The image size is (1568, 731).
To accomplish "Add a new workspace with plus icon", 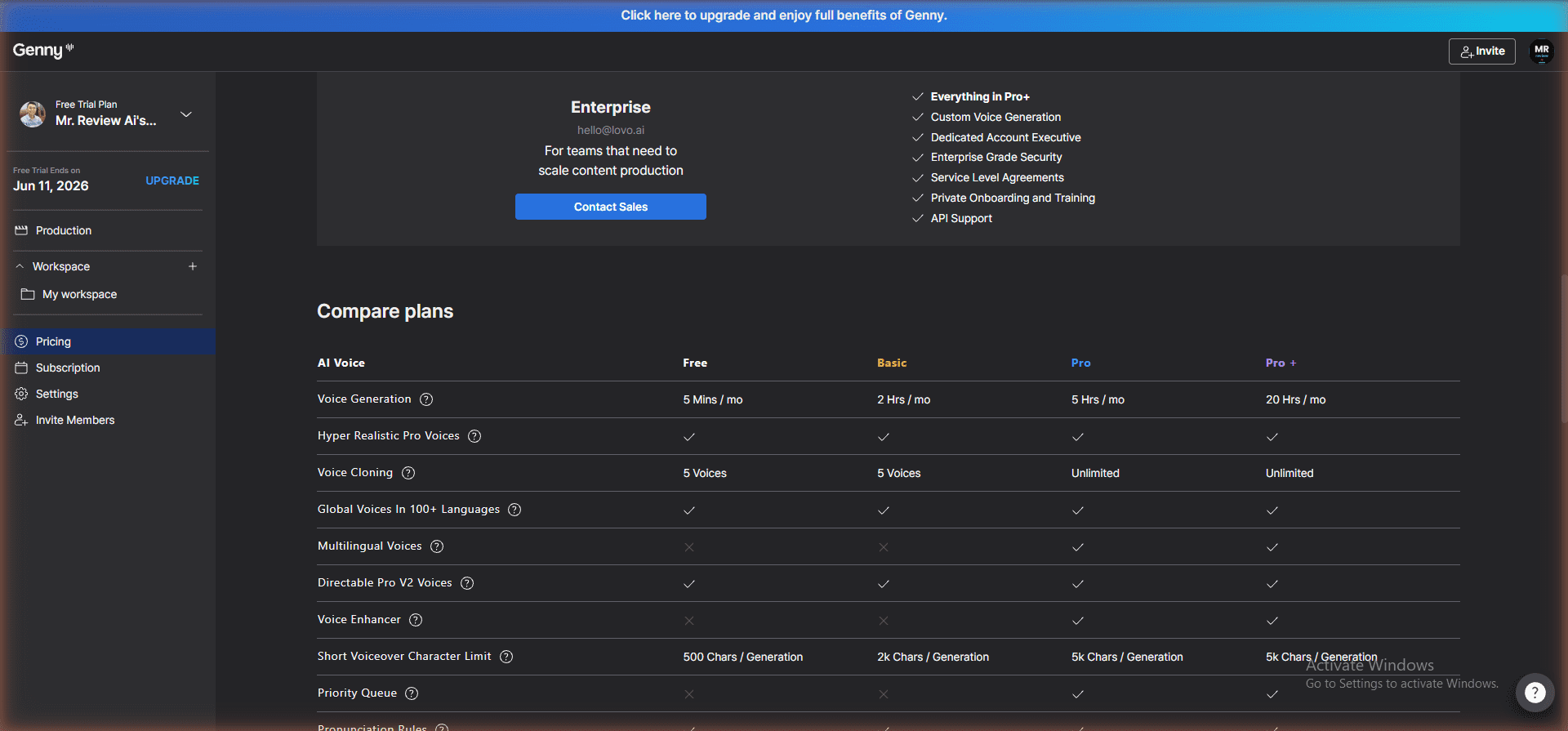I will (193, 266).
